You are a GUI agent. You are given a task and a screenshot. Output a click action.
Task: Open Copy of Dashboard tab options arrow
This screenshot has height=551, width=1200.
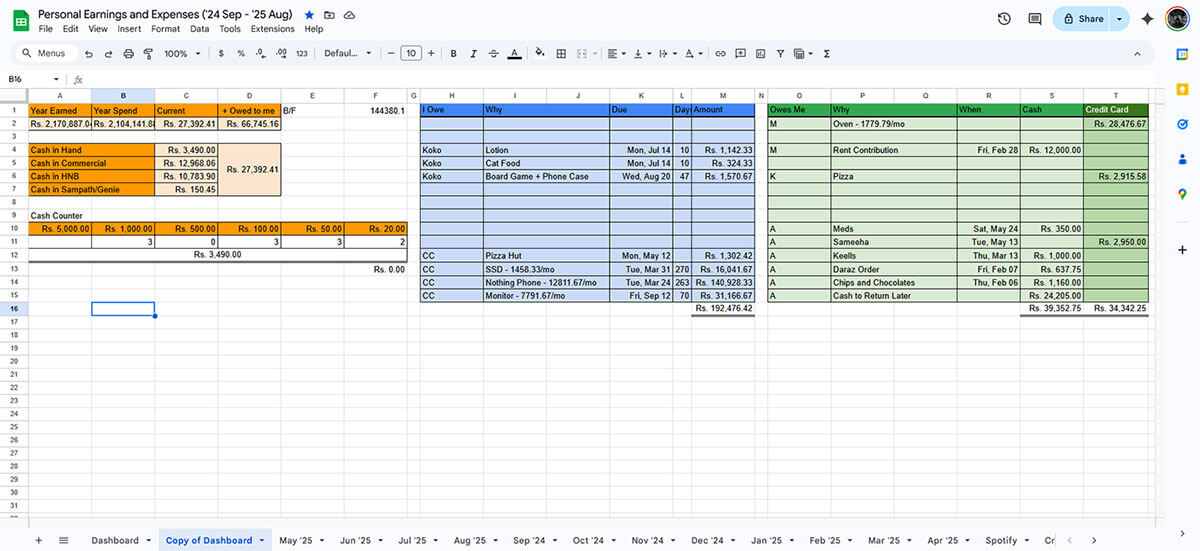(x=262, y=540)
